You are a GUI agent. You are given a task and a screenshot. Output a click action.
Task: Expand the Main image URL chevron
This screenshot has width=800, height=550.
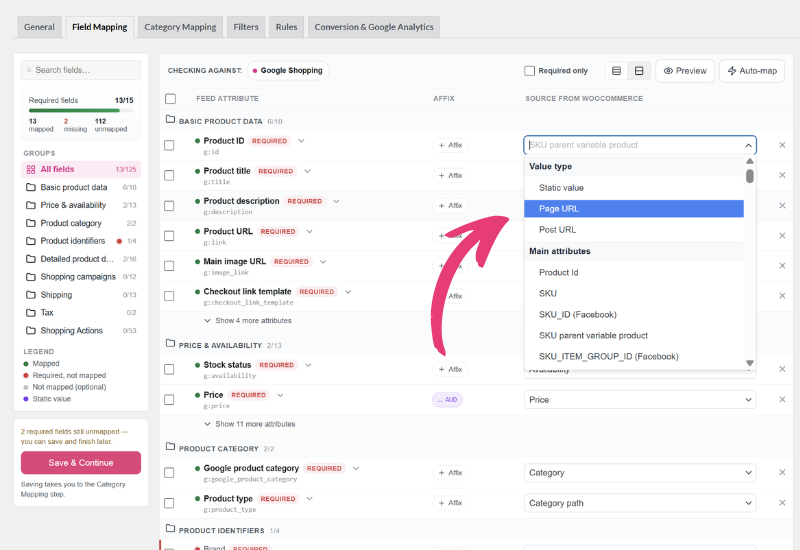pos(323,262)
